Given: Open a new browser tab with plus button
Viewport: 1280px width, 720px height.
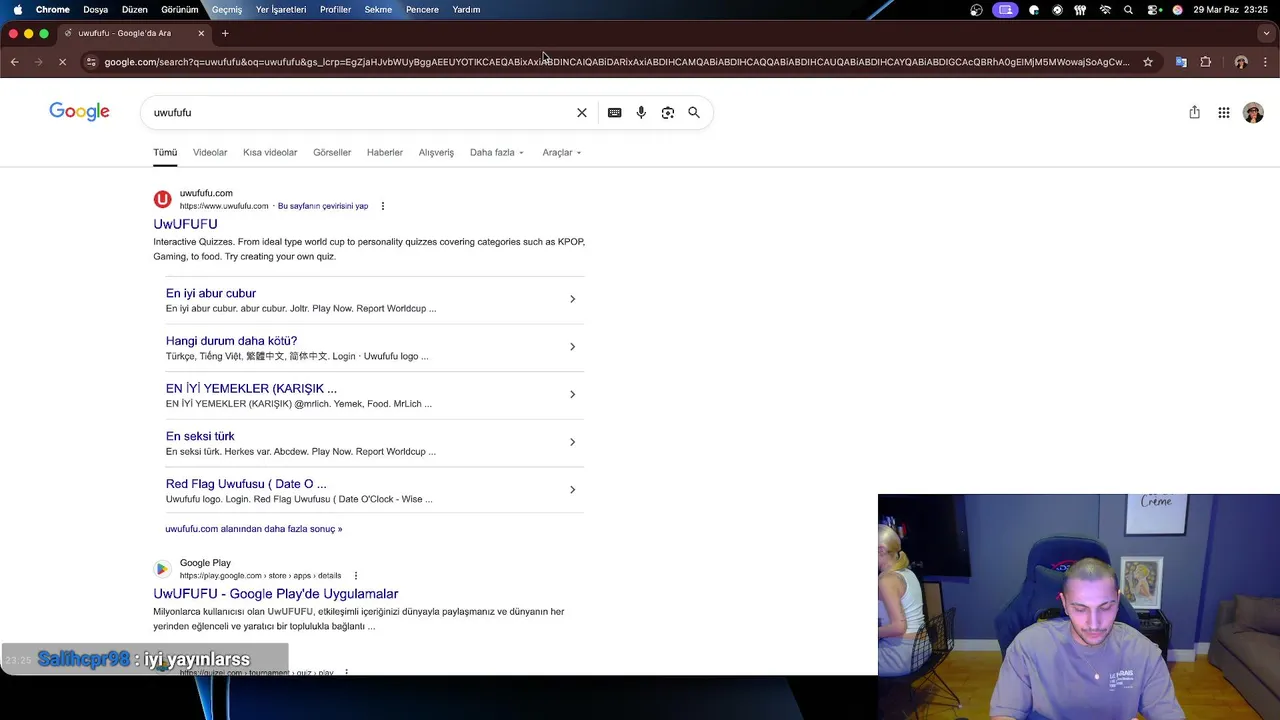Looking at the screenshot, I should [x=225, y=33].
